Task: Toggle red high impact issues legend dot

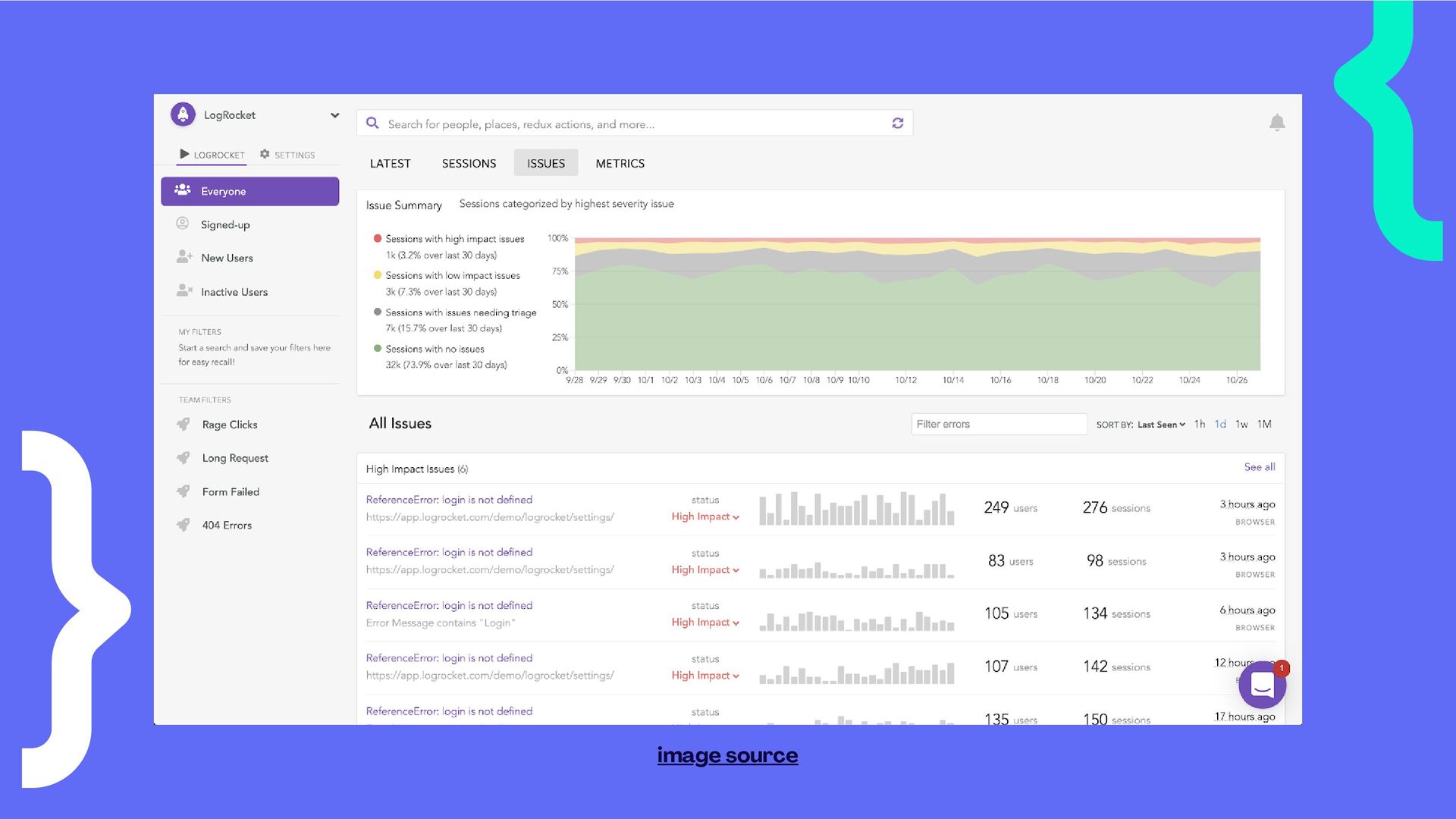Action: click(x=378, y=238)
